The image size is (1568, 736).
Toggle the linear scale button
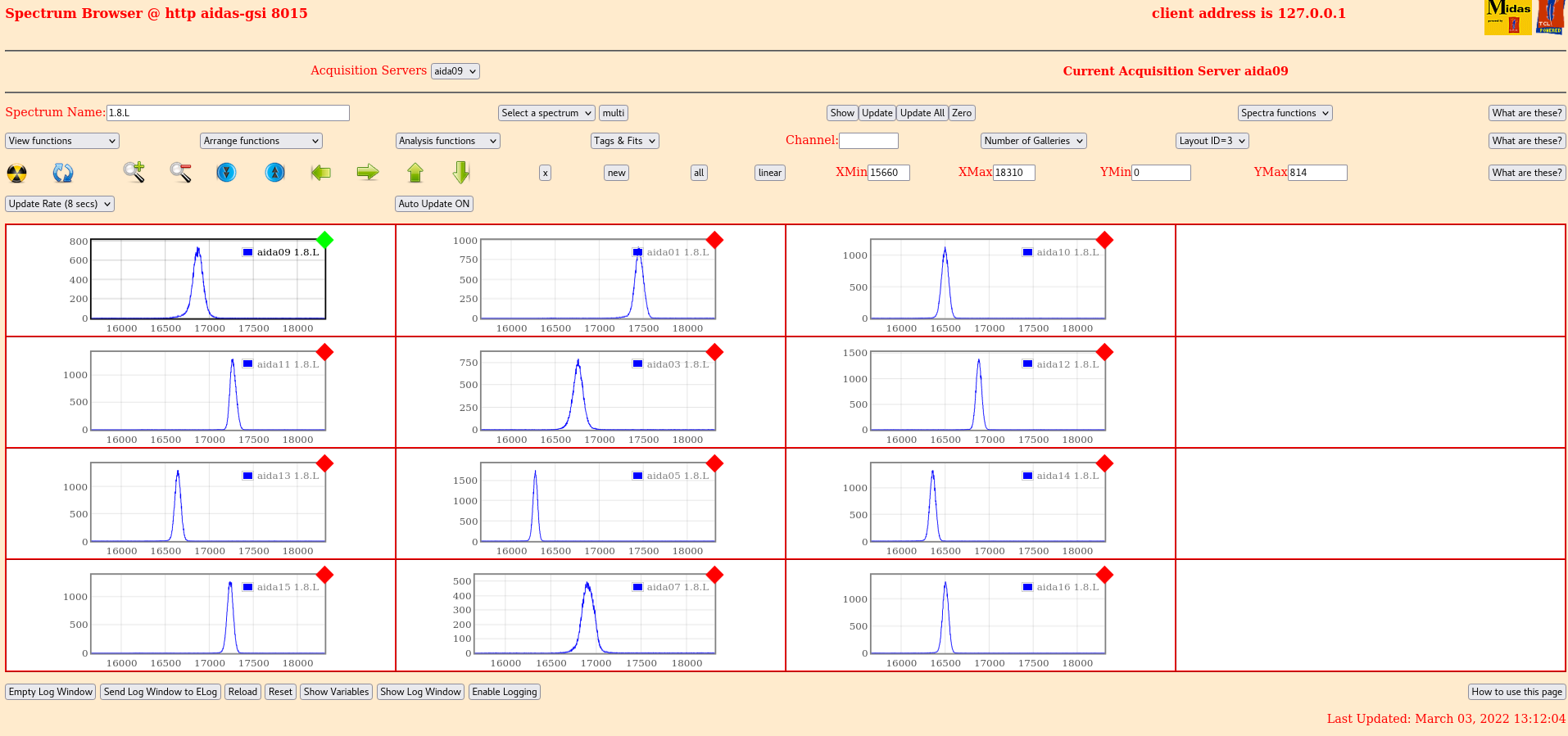point(769,173)
